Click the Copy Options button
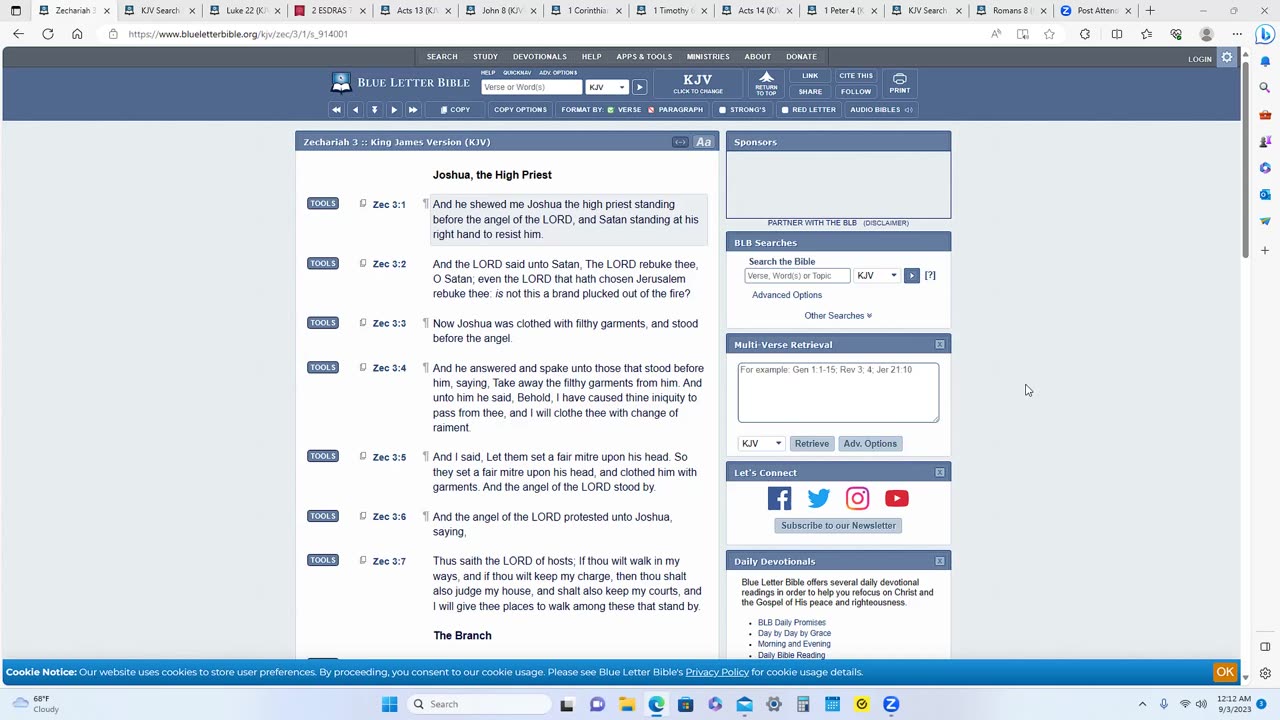This screenshot has width=1280, height=720. click(520, 110)
